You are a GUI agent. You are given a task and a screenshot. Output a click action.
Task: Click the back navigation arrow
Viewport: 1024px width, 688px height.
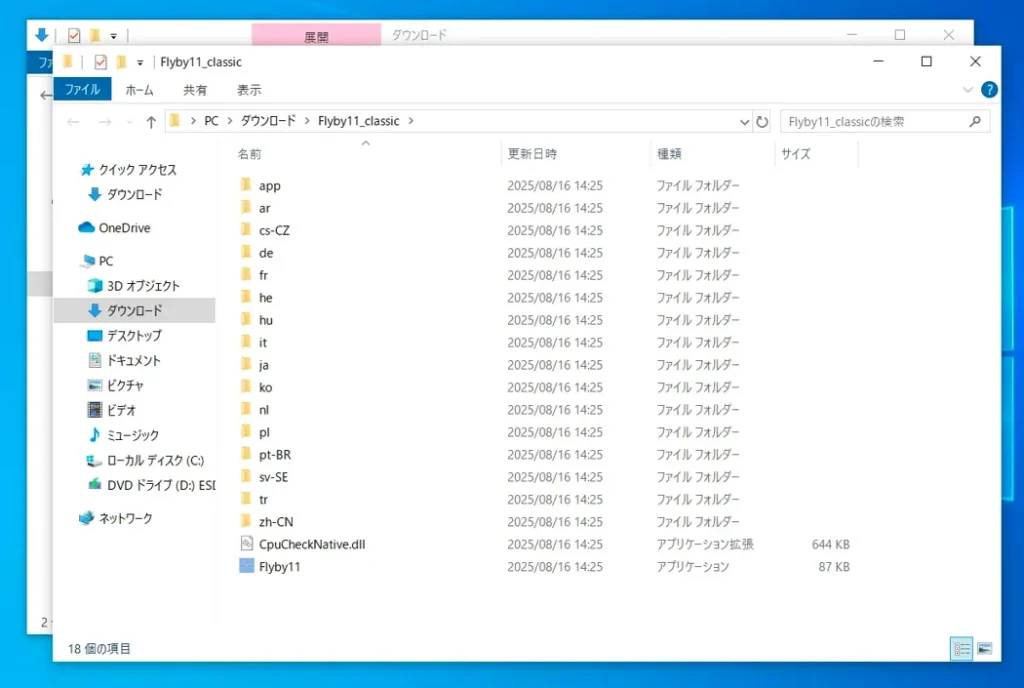pos(73,121)
